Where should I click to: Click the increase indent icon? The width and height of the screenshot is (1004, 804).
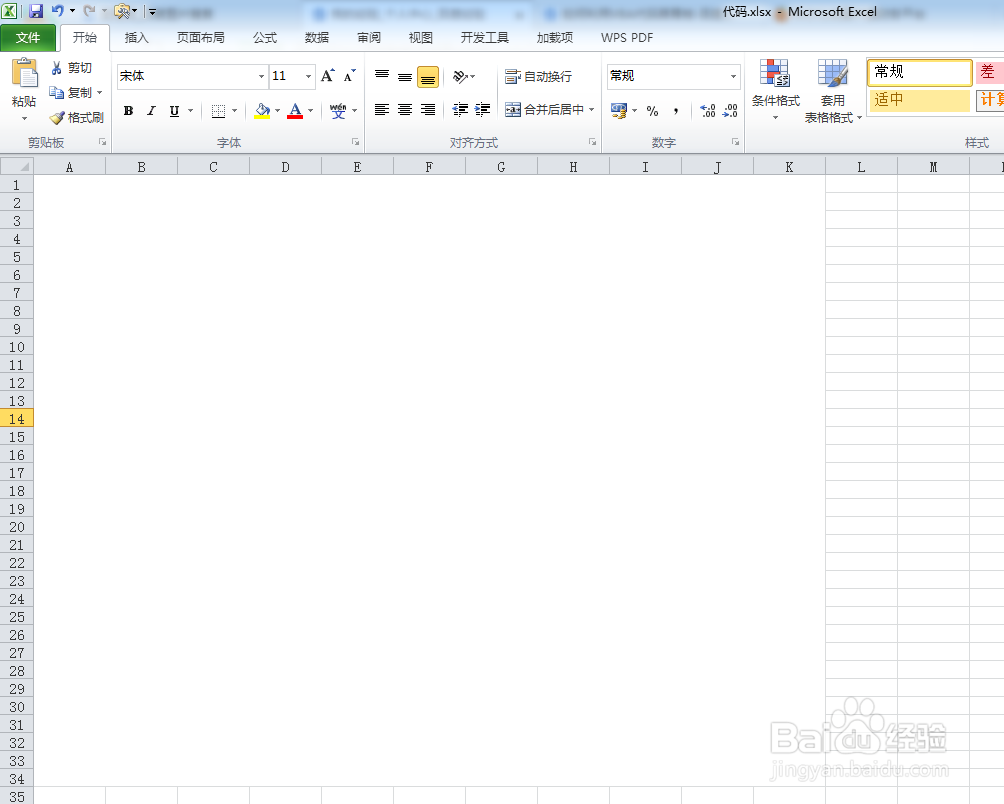[x=482, y=110]
